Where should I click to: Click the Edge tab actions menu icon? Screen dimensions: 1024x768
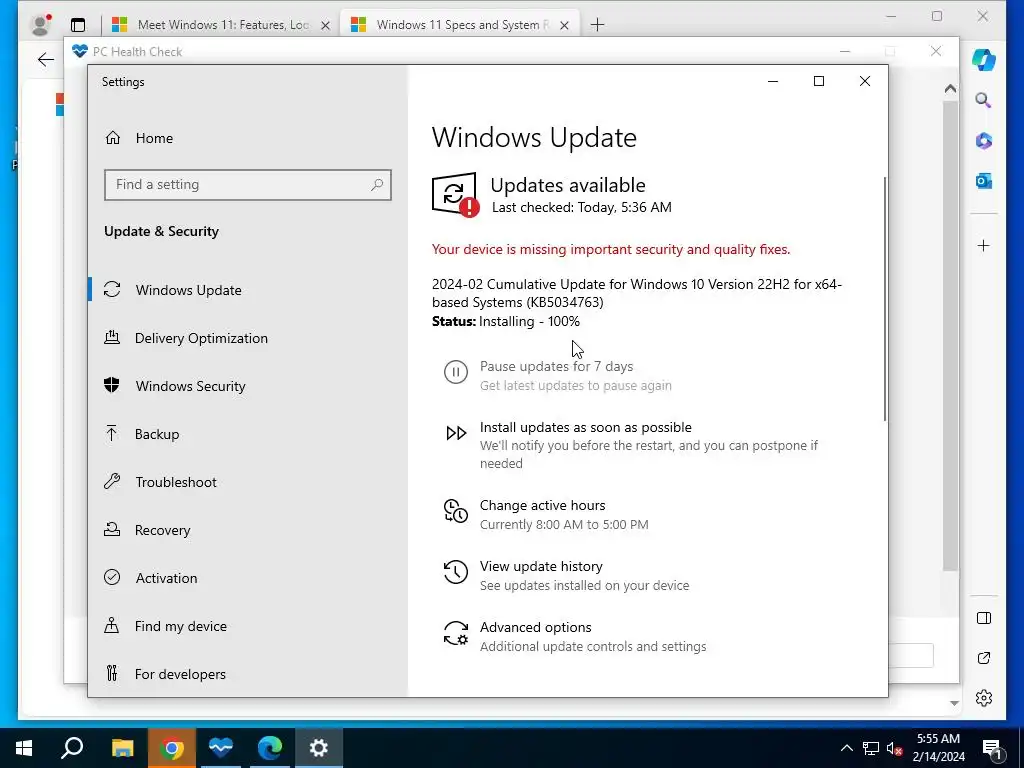click(x=78, y=25)
